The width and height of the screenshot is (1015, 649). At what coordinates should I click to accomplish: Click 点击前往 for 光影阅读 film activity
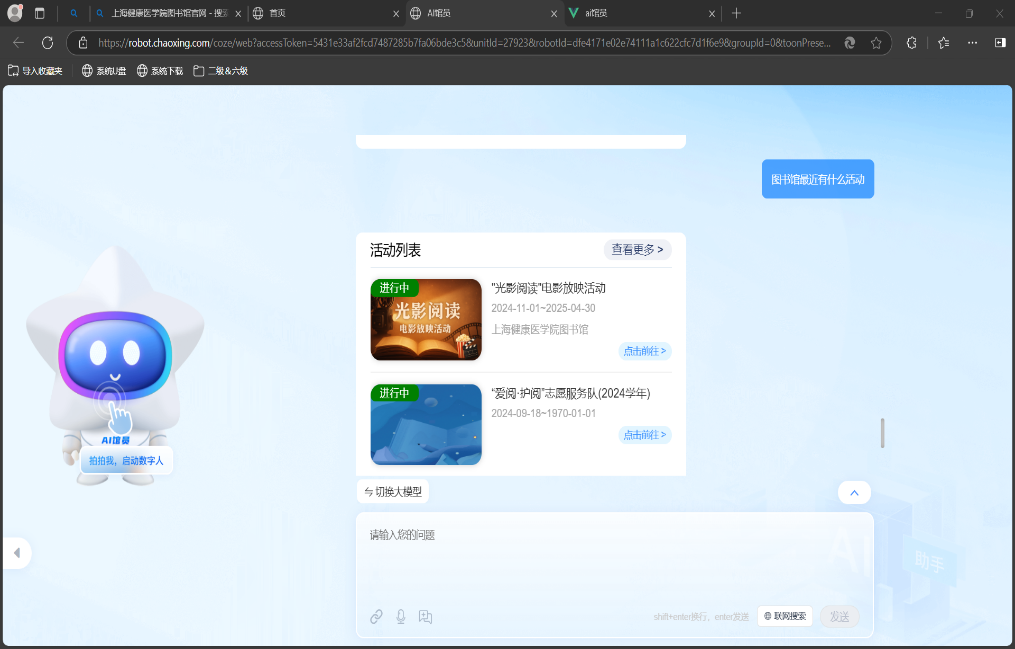tap(645, 351)
